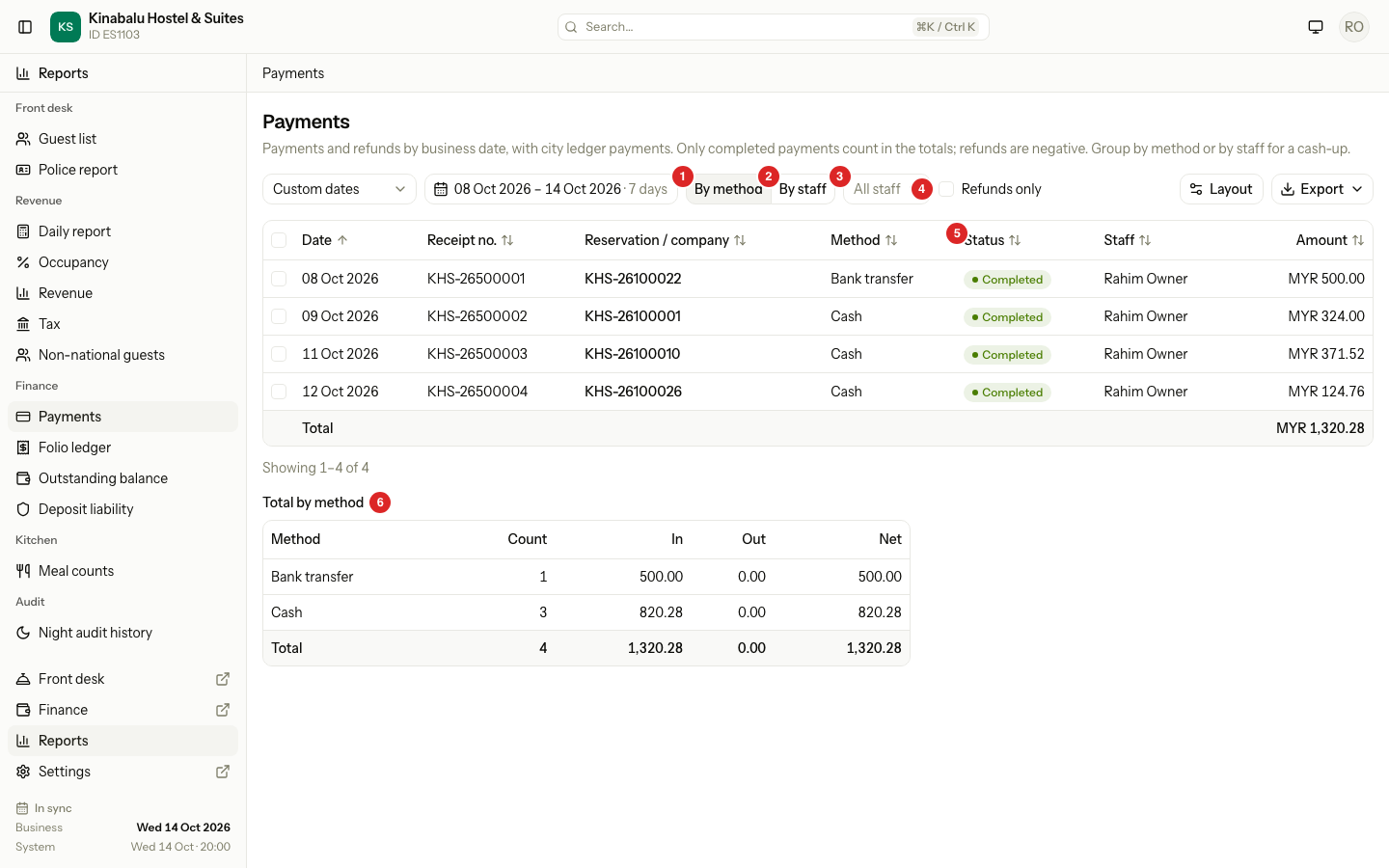Open reservation KHS-26100010 link
The height and width of the screenshot is (868, 1389).
633,354
